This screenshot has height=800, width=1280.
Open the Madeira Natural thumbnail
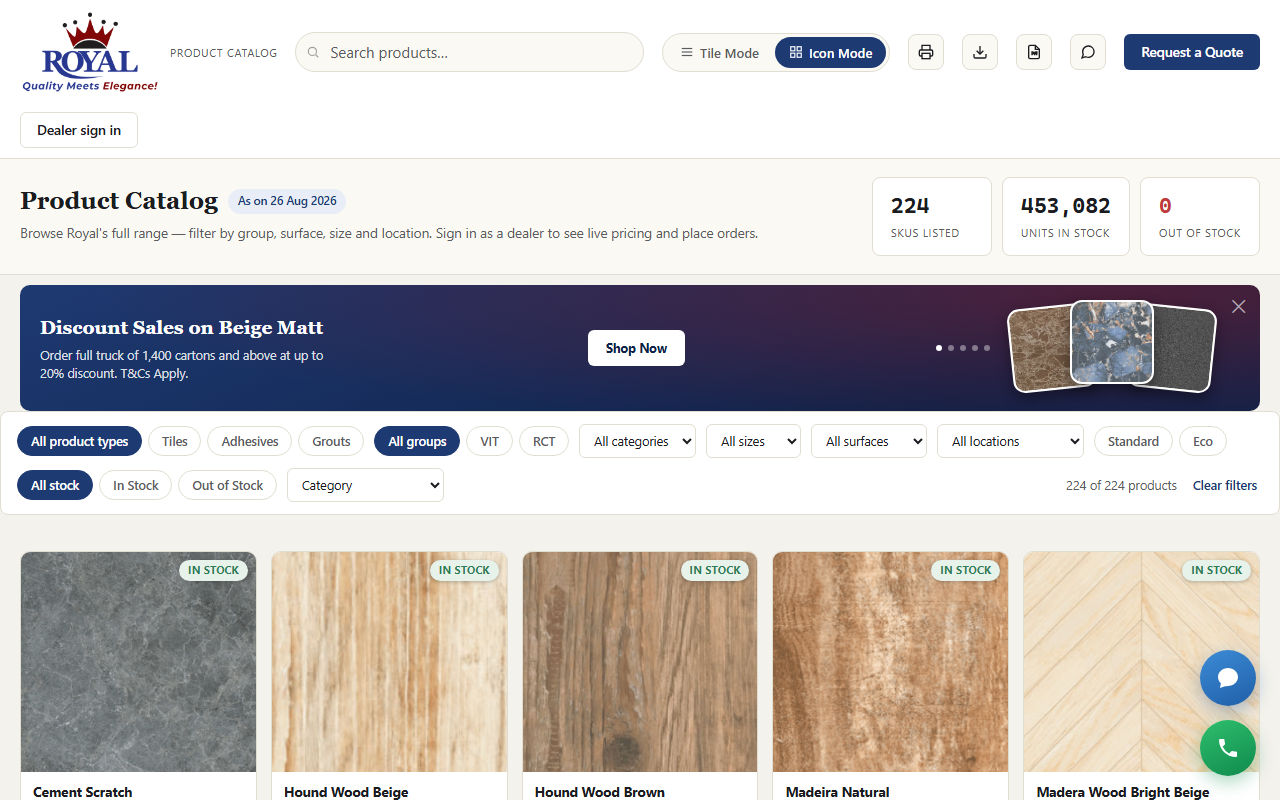coord(890,662)
